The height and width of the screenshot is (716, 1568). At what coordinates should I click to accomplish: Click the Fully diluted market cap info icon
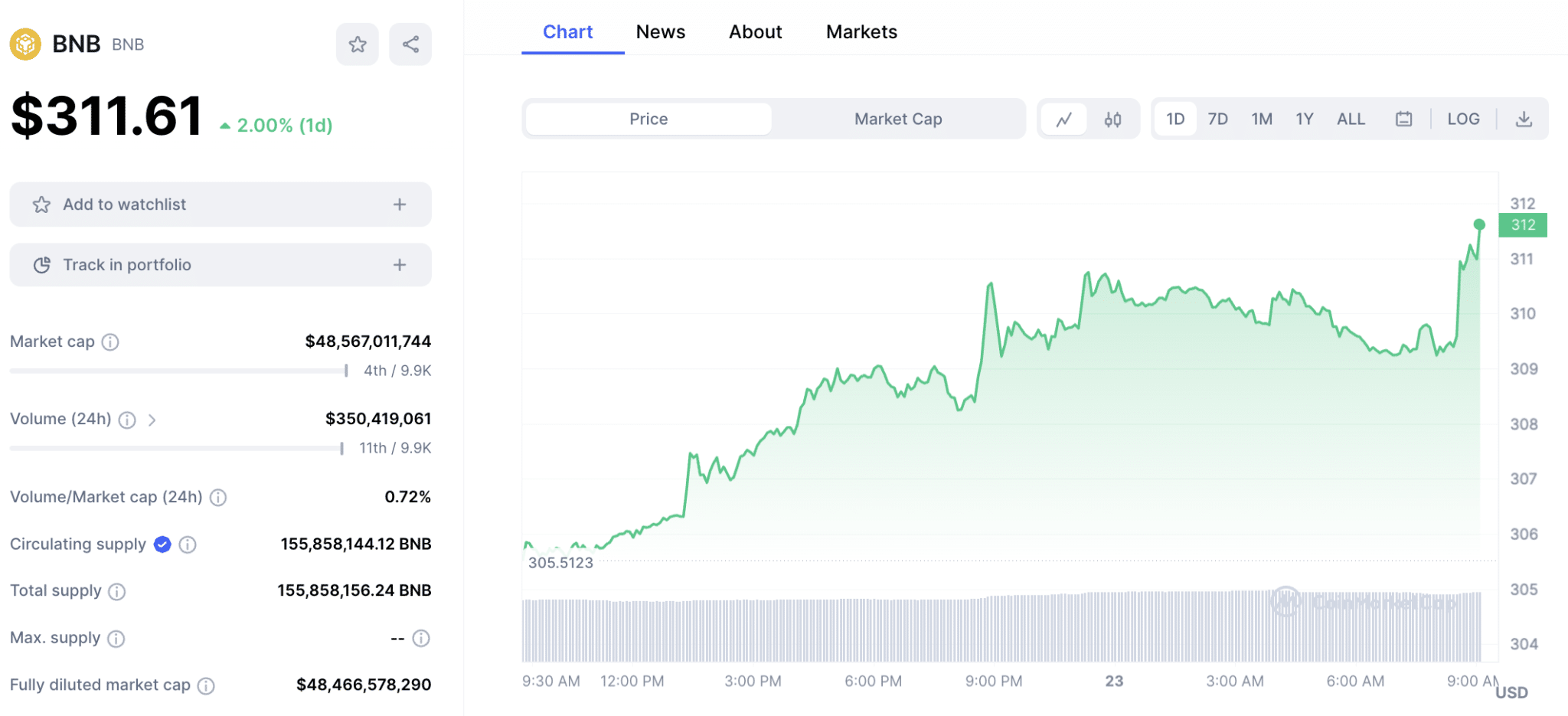coord(206,685)
